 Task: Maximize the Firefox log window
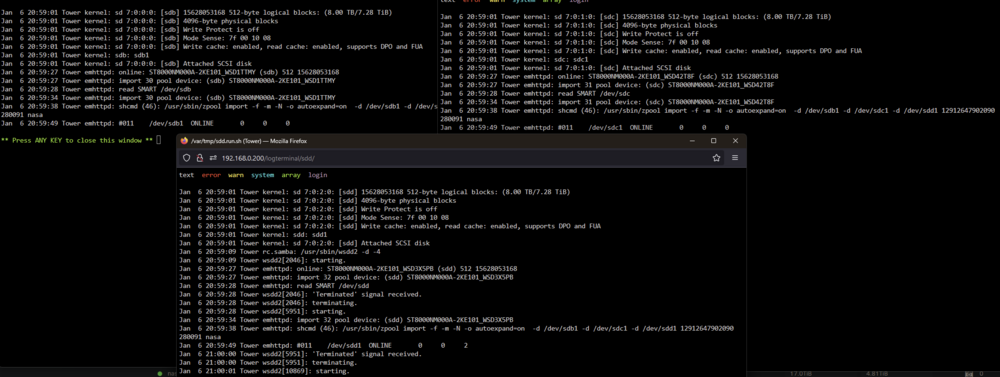point(714,141)
